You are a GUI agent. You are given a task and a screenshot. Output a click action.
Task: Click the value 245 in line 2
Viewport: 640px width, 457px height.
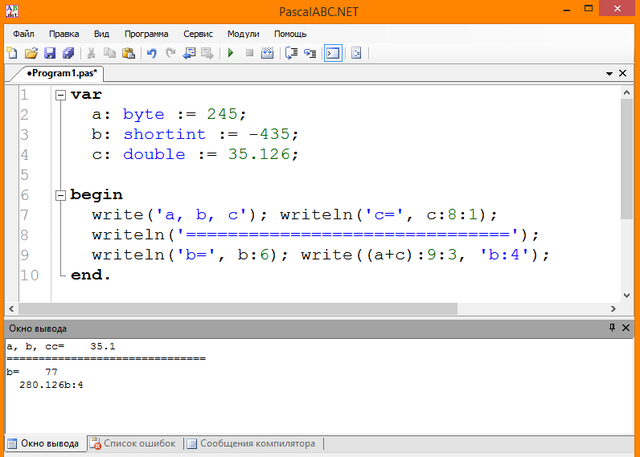coord(222,114)
